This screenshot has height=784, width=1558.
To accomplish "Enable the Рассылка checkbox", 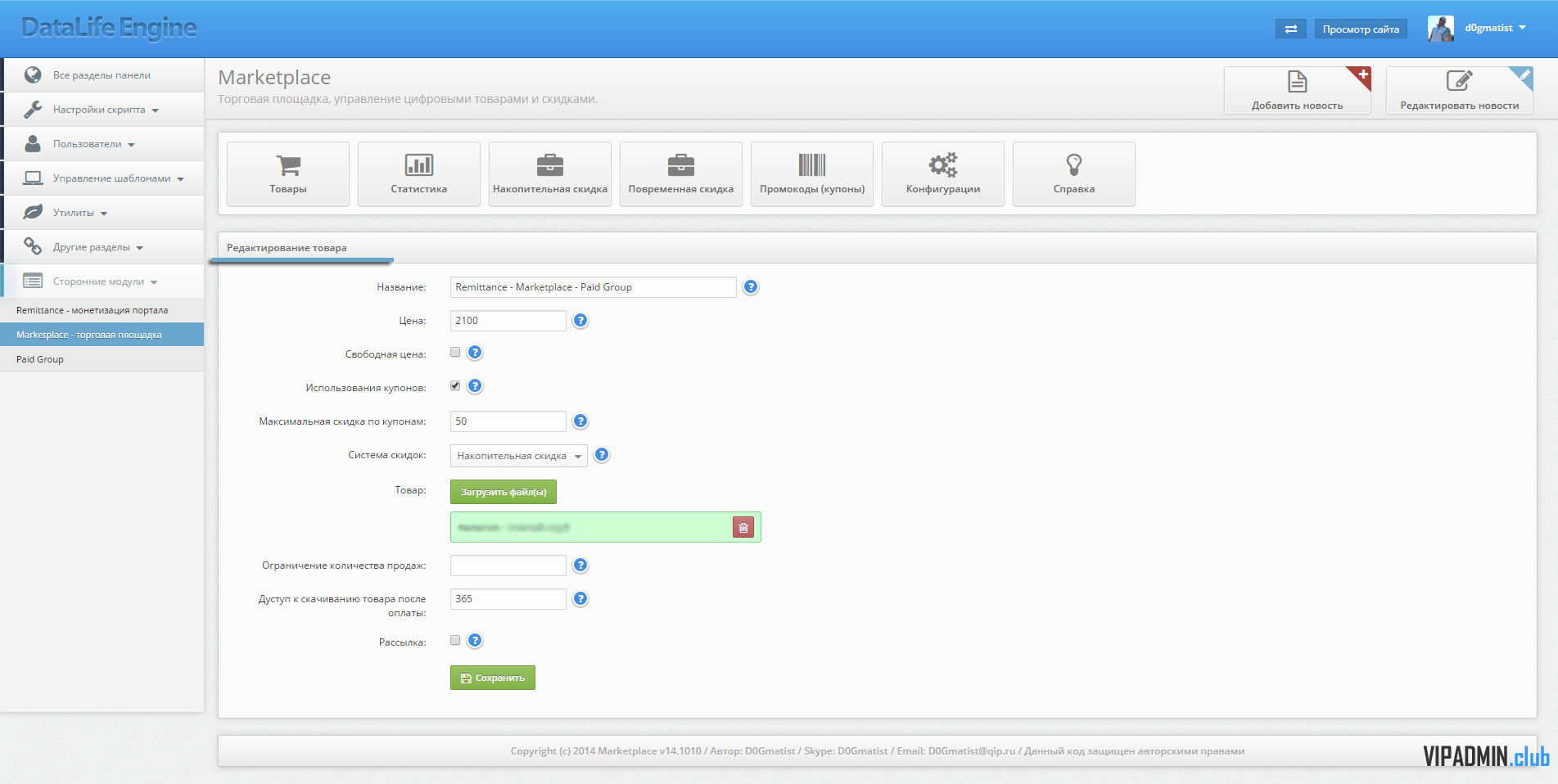I will tap(455, 640).
